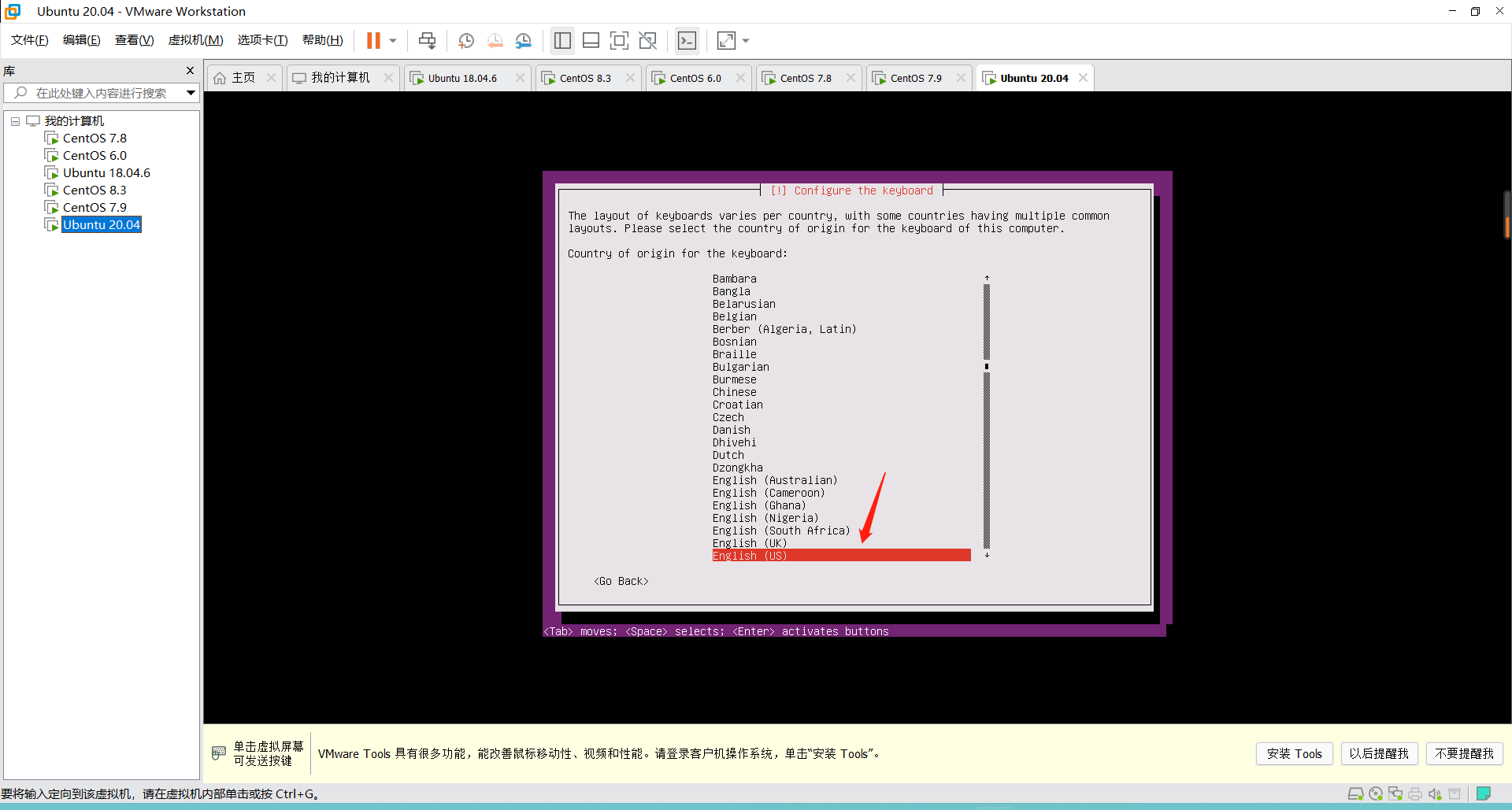Select Chinese keyboard layout
Screen dimensions: 1512x810
click(x=734, y=392)
